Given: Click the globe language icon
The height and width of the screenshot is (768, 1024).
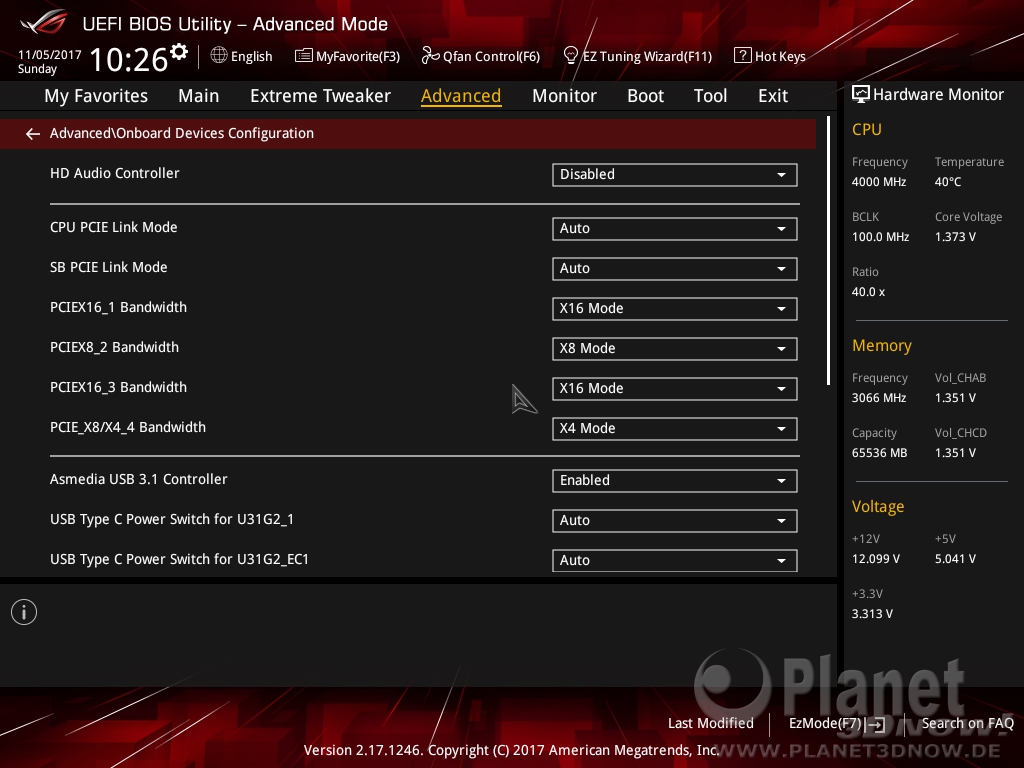Looking at the screenshot, I should pyautogui.click(x=219, y=56).
